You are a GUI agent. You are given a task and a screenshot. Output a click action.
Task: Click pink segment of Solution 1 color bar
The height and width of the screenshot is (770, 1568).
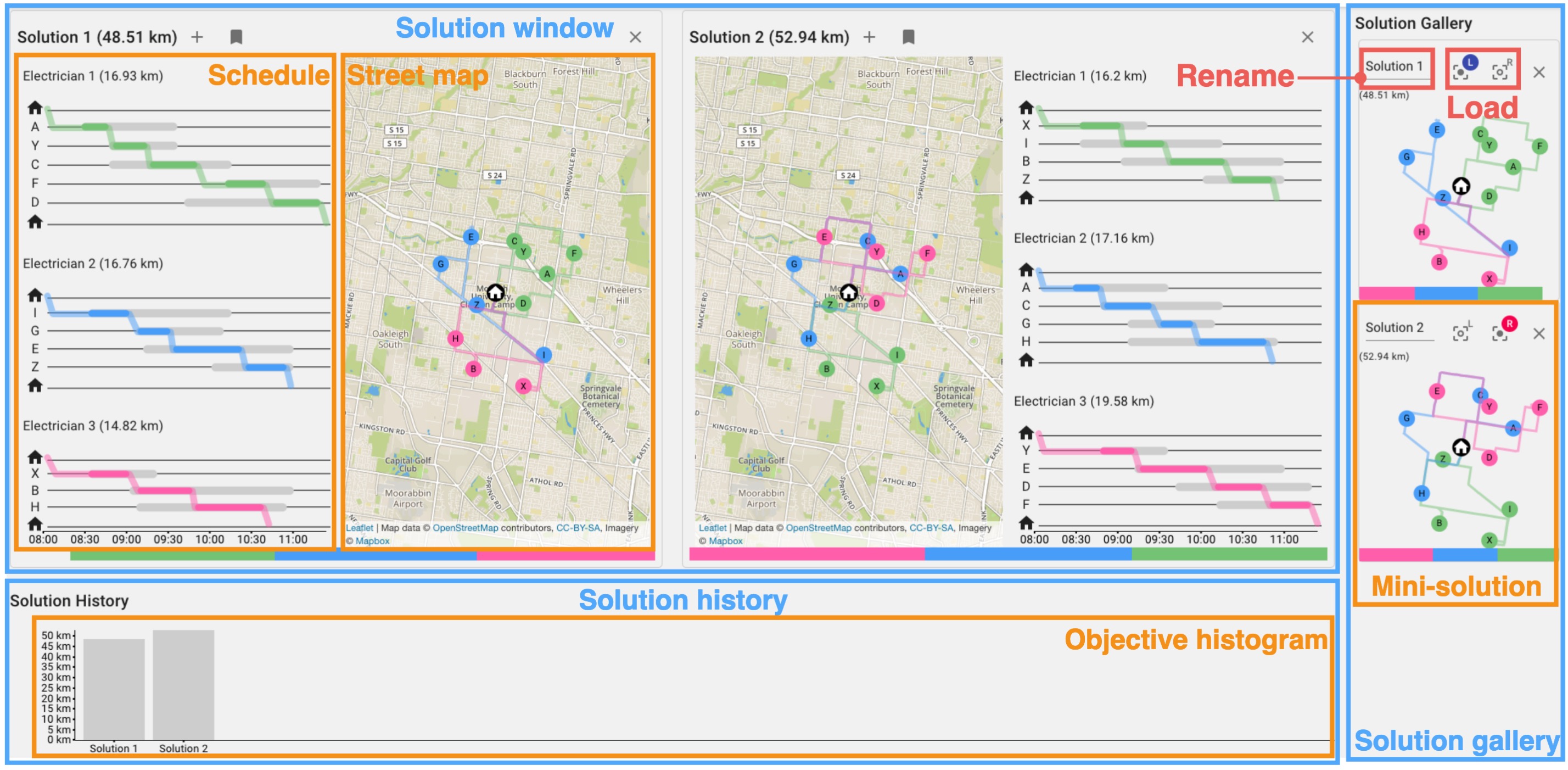[x=565, y=556]
